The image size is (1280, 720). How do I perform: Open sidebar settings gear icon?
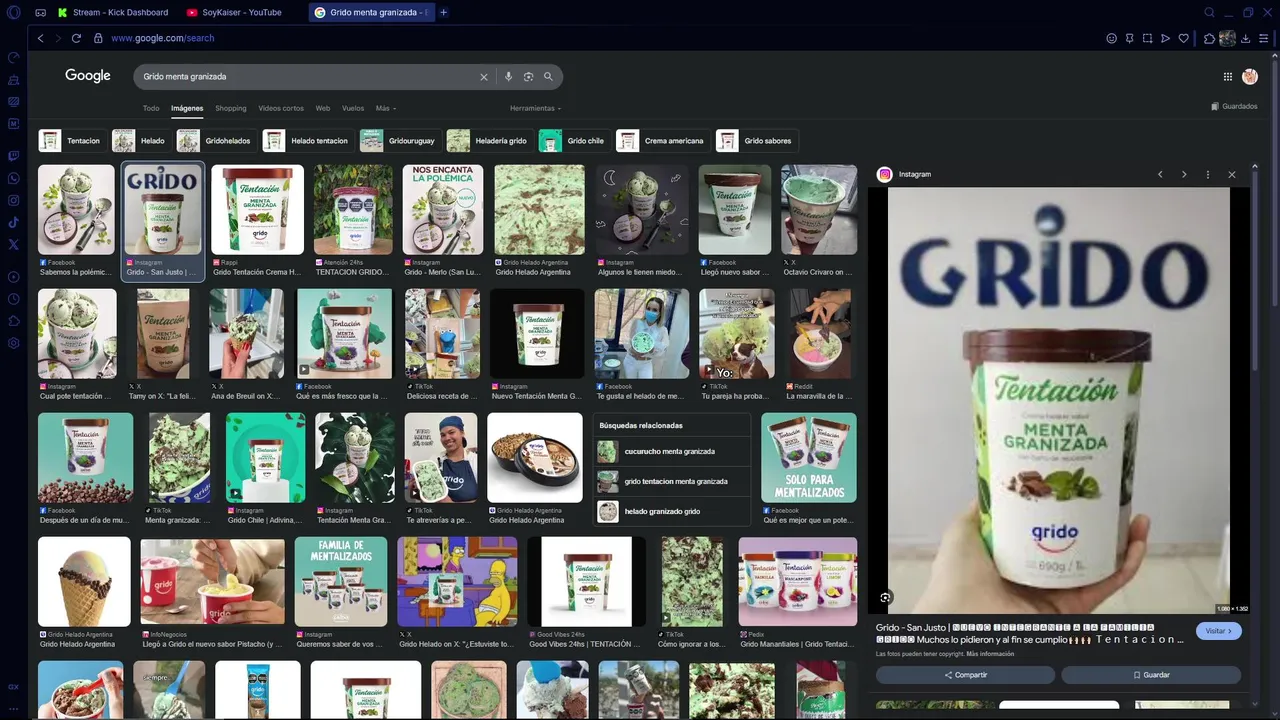tap(13, 343)
